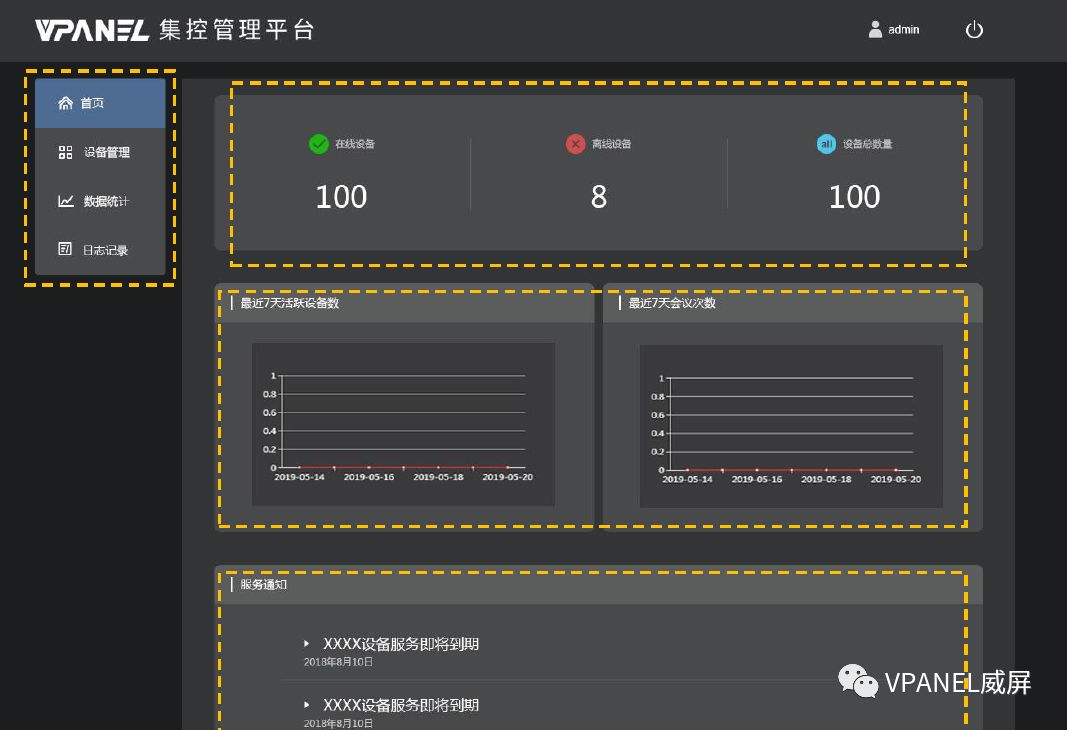Click the 数据统计 chart icon
The height and width of the screenshot is (730, 1067).
point(66,201)
